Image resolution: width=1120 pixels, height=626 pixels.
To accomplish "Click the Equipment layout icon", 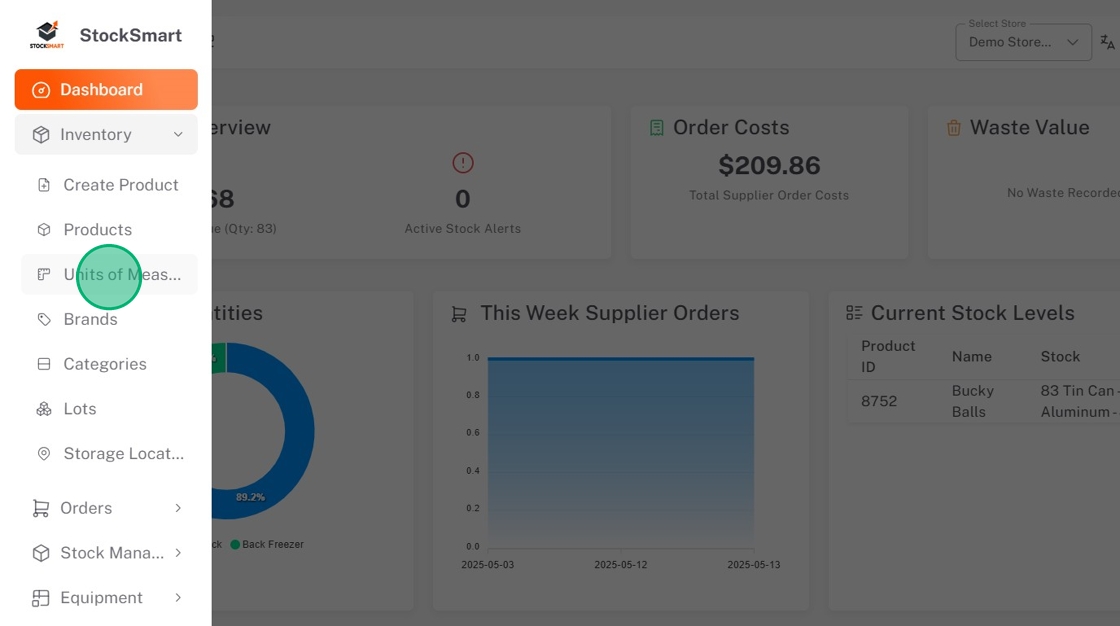I will pyautogui.click(x=41, y=598).
